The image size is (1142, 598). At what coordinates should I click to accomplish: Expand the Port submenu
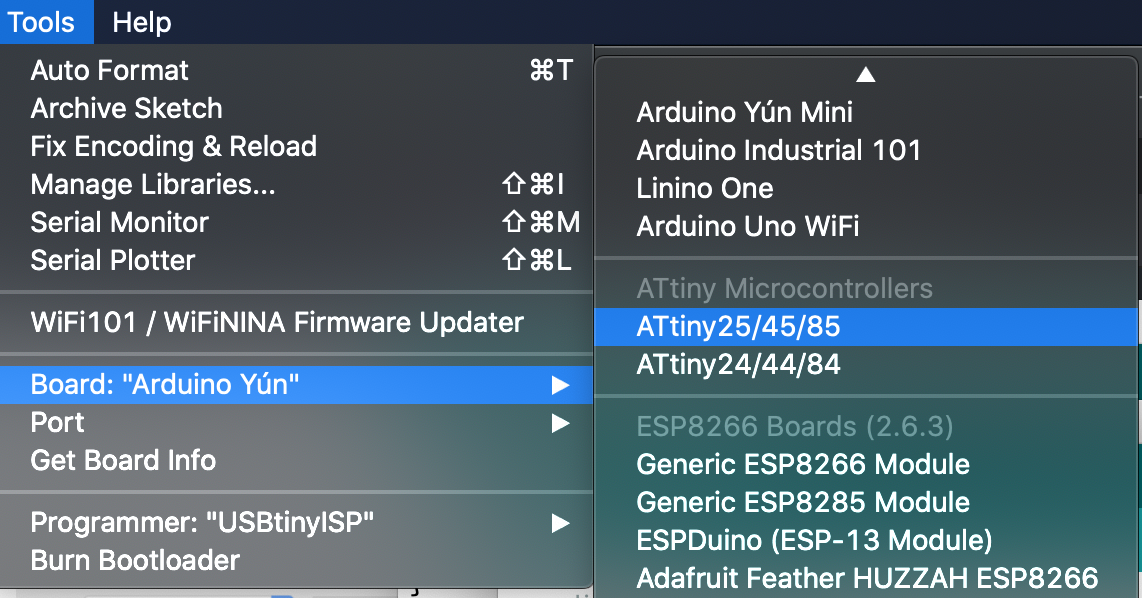561,422
